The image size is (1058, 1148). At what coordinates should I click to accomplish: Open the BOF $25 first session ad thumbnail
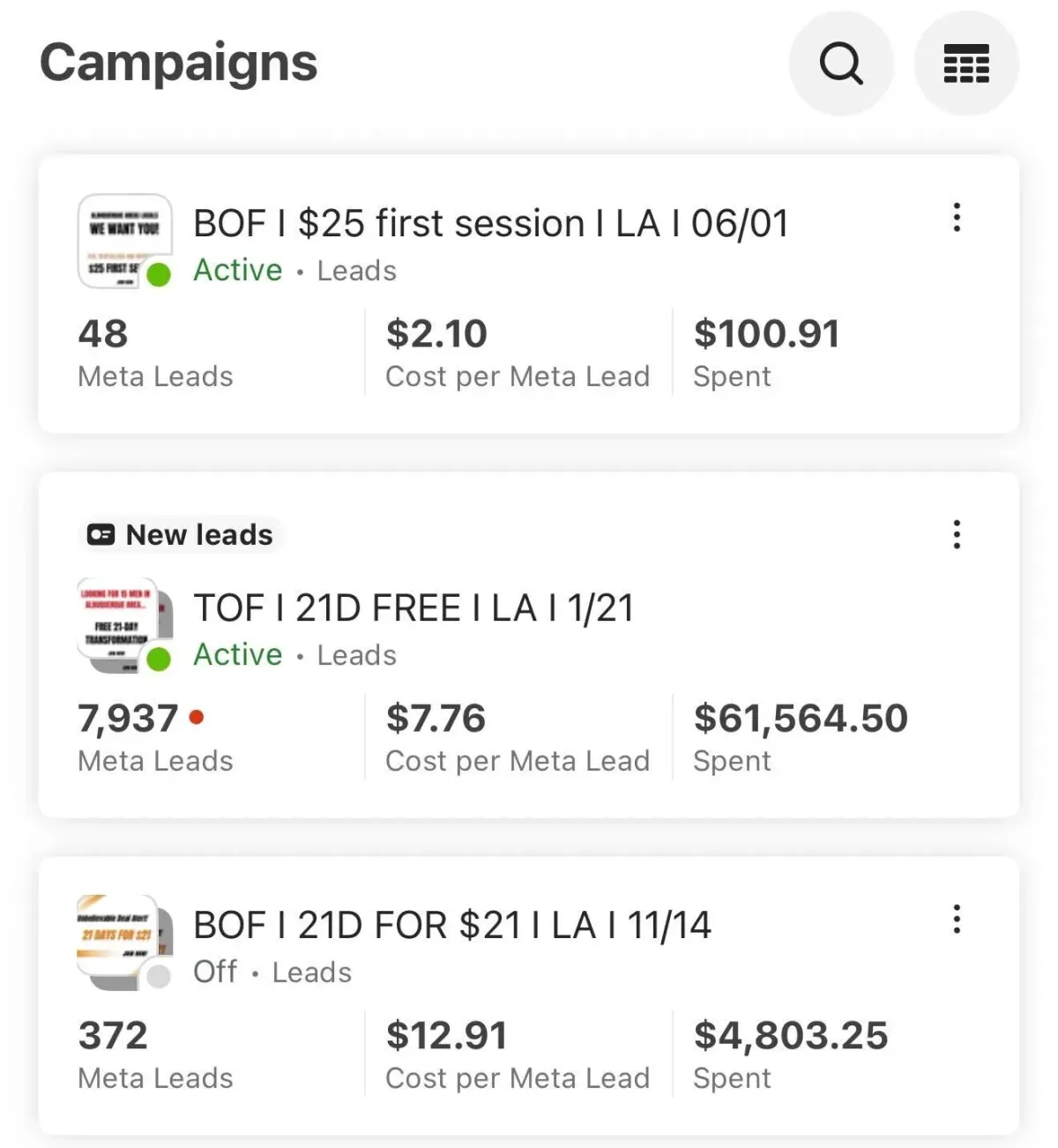(123, 239)
